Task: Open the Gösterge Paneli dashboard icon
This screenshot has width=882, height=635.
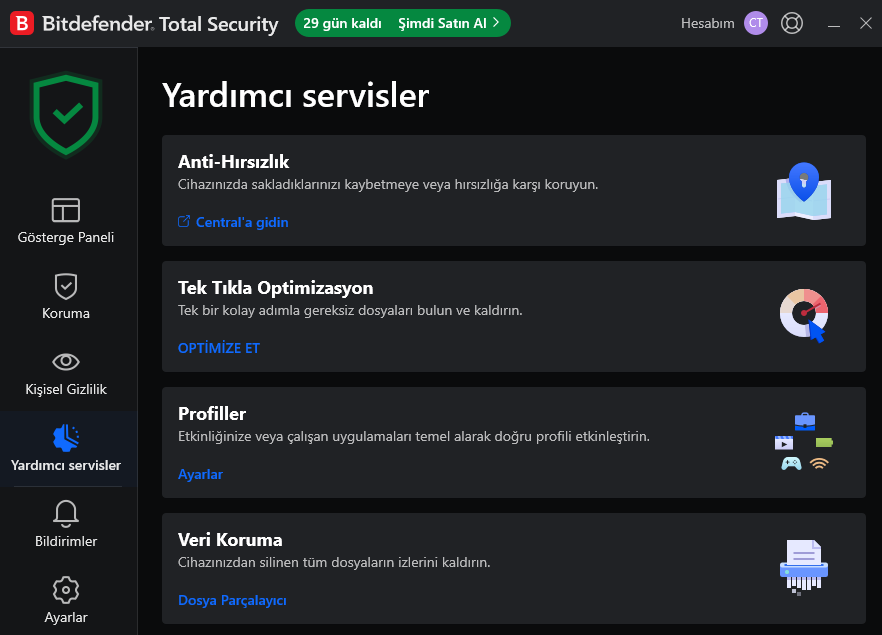Action: point(66,210)
